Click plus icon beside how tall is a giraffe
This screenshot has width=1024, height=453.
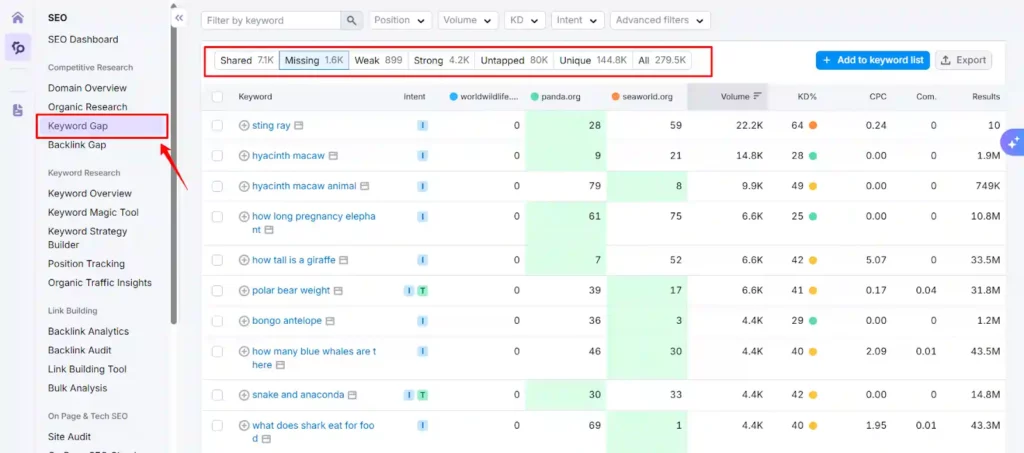click(x=244, y=260)
